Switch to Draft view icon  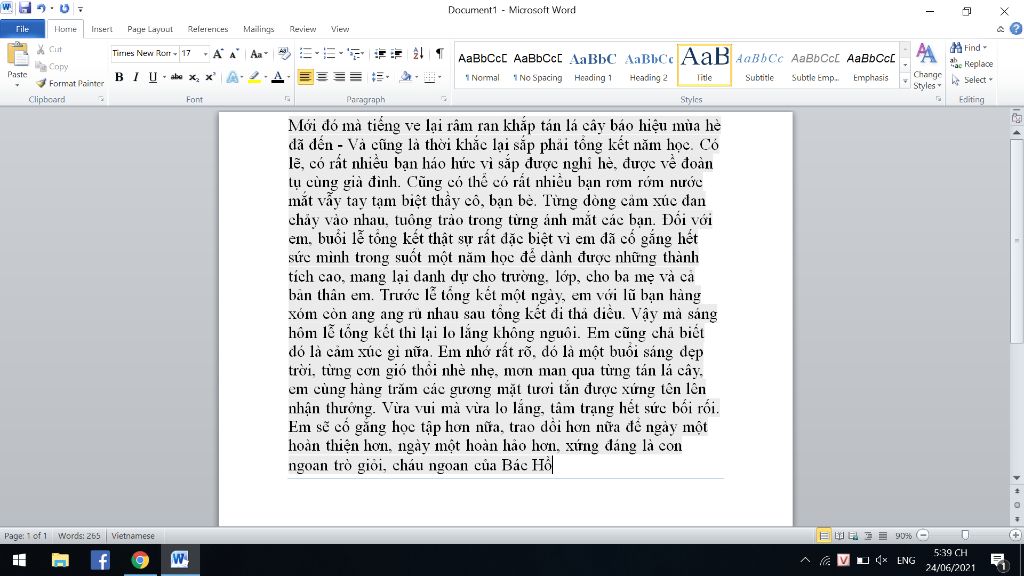(882, 536)
